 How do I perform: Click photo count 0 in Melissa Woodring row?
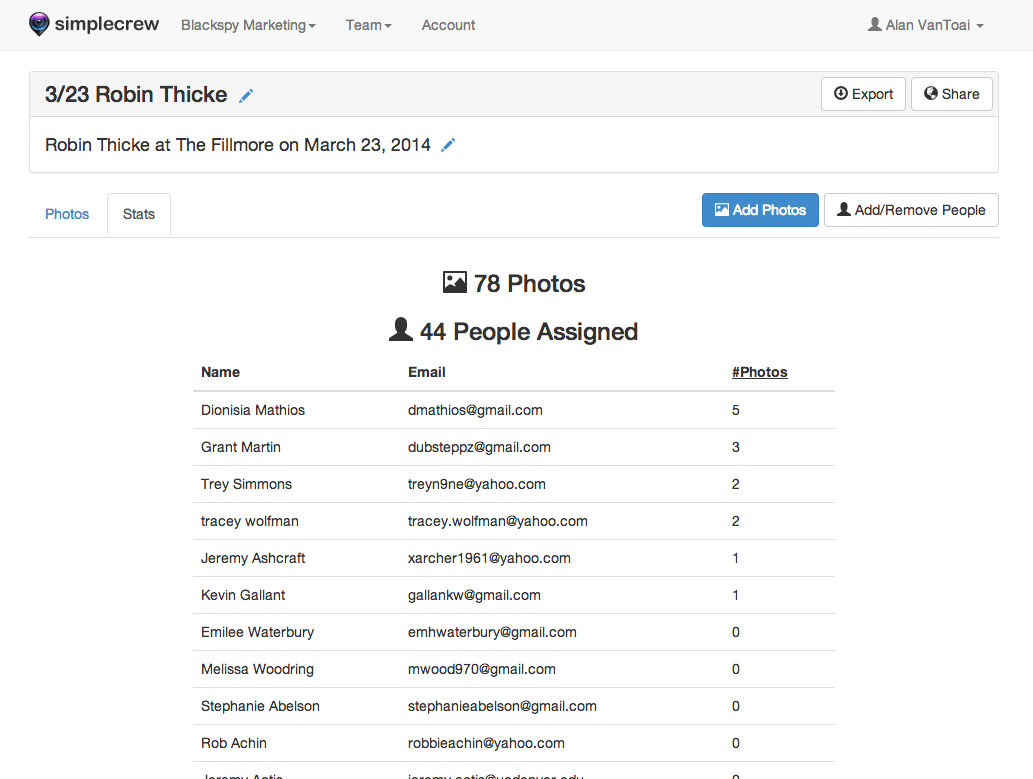pyautogui.click(x=736, y=668)
